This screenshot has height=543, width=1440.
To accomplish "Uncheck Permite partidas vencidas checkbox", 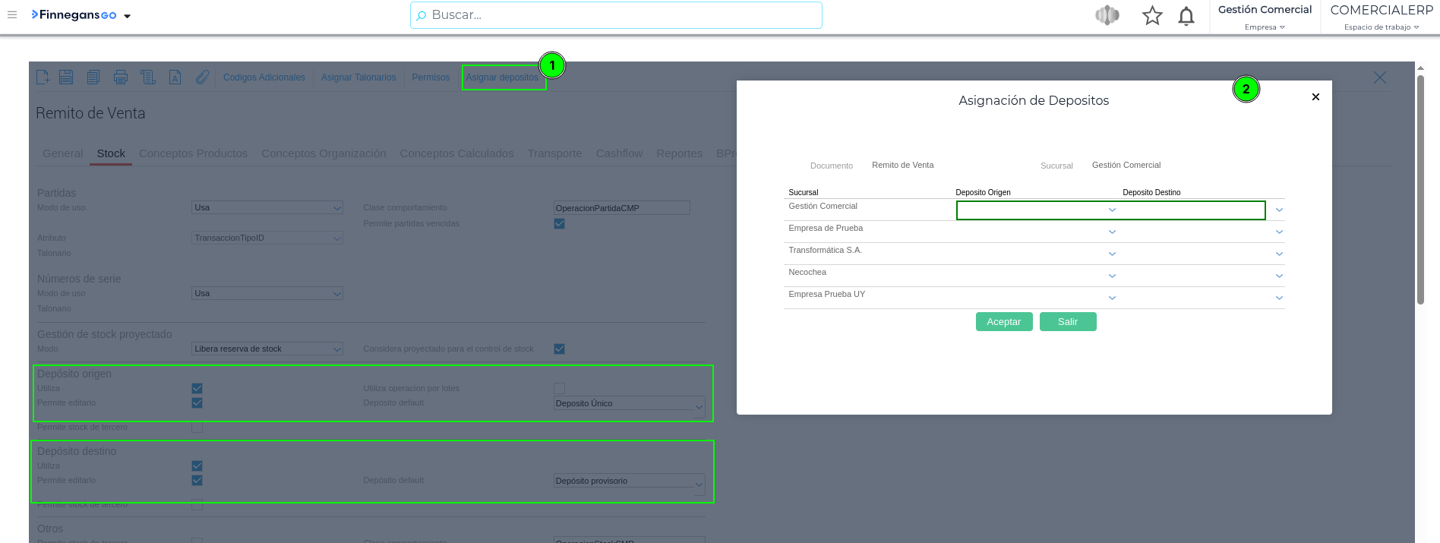I will [x=559, y=223].
